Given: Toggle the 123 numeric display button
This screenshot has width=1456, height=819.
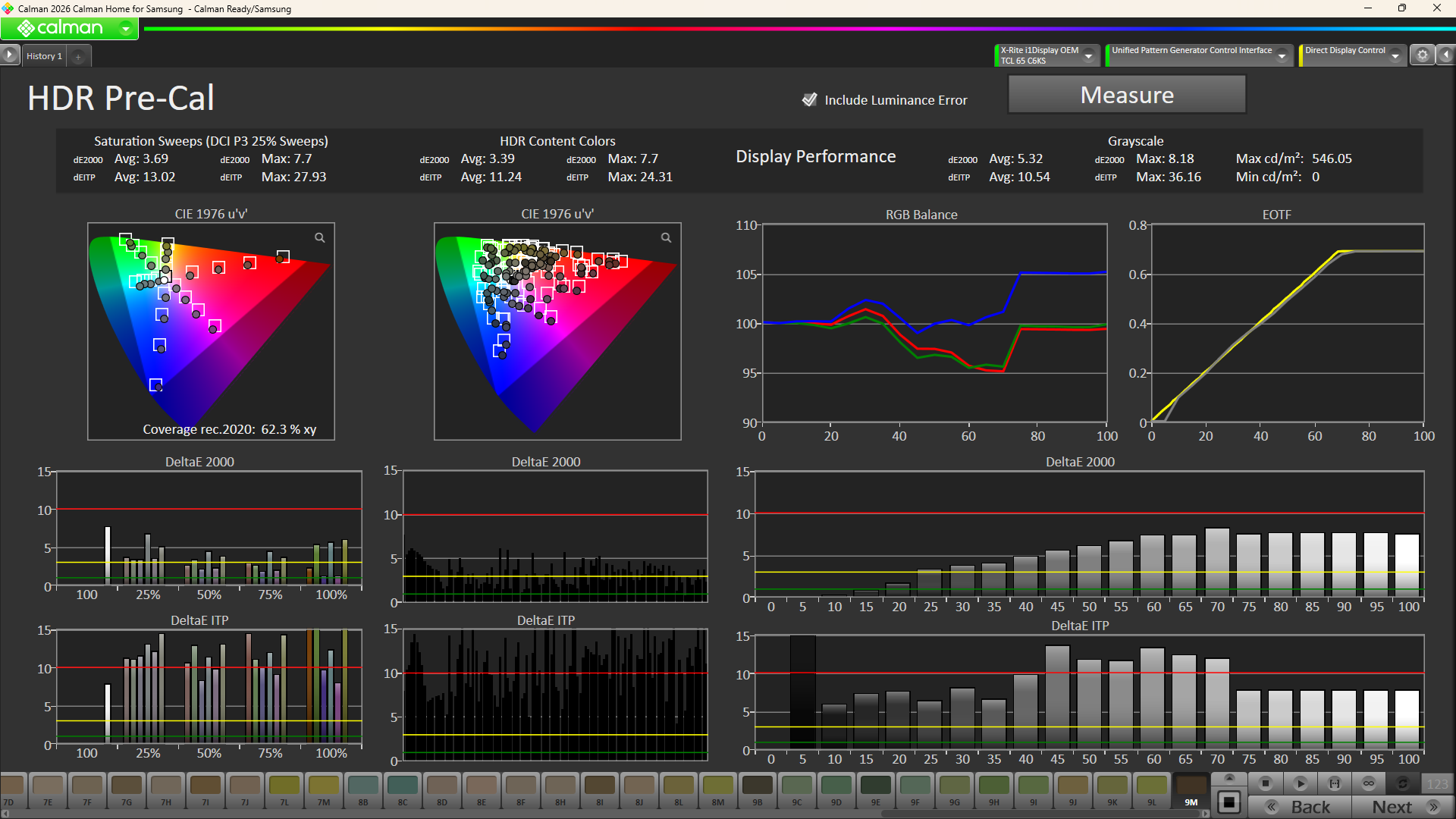Looking at the screenshot, I should click(x=1437, y=783).
